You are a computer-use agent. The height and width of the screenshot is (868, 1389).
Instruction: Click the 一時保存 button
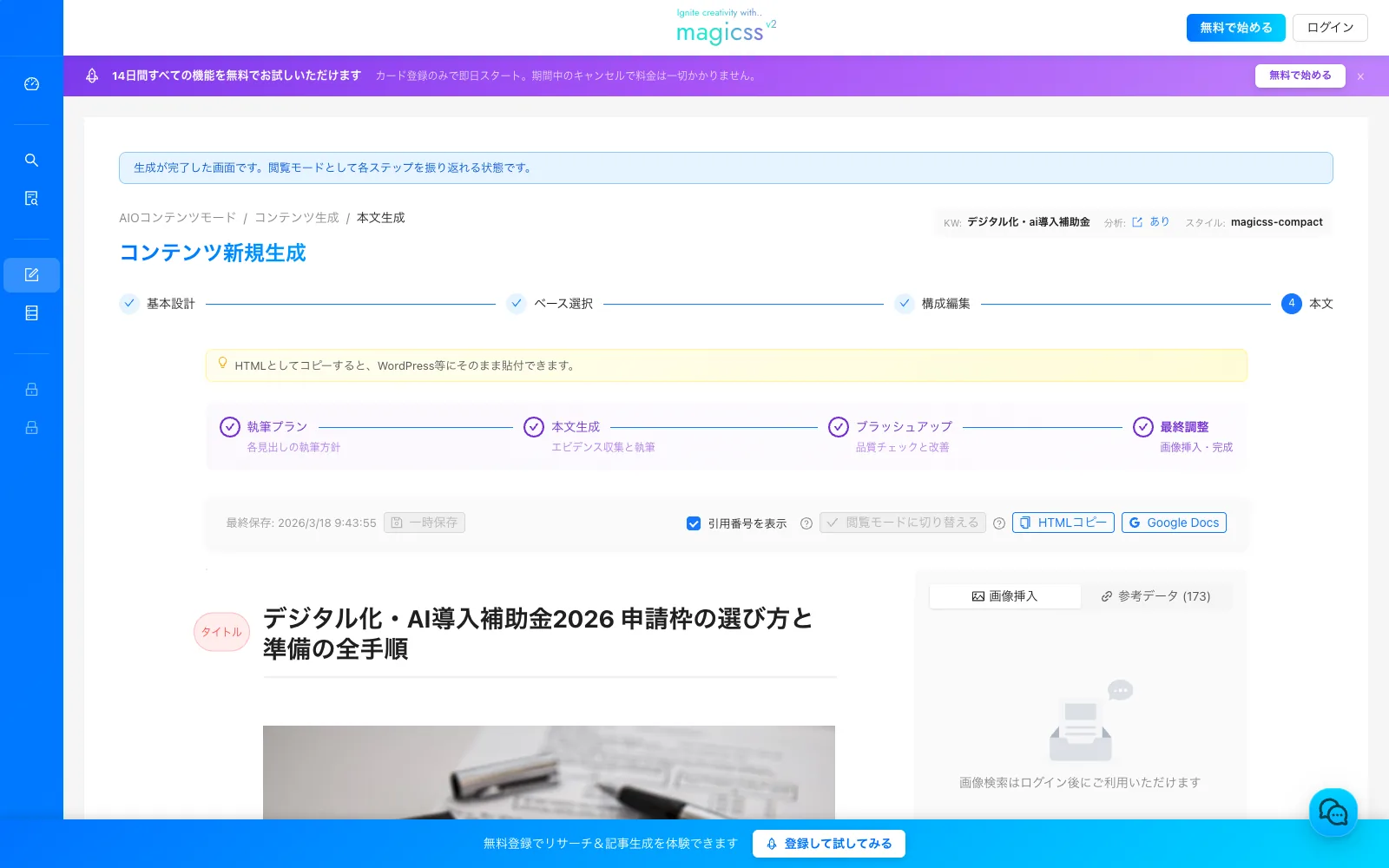[425, 523]
